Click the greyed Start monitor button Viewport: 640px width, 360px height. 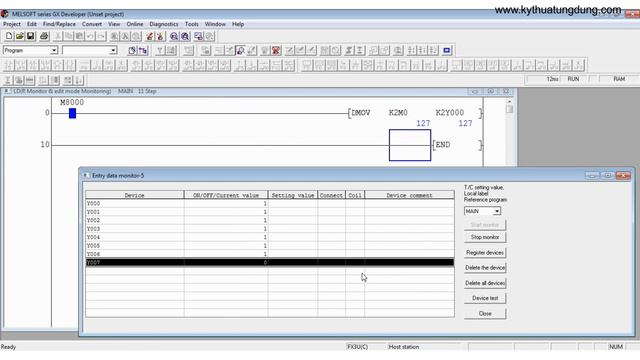coord(485,225)
